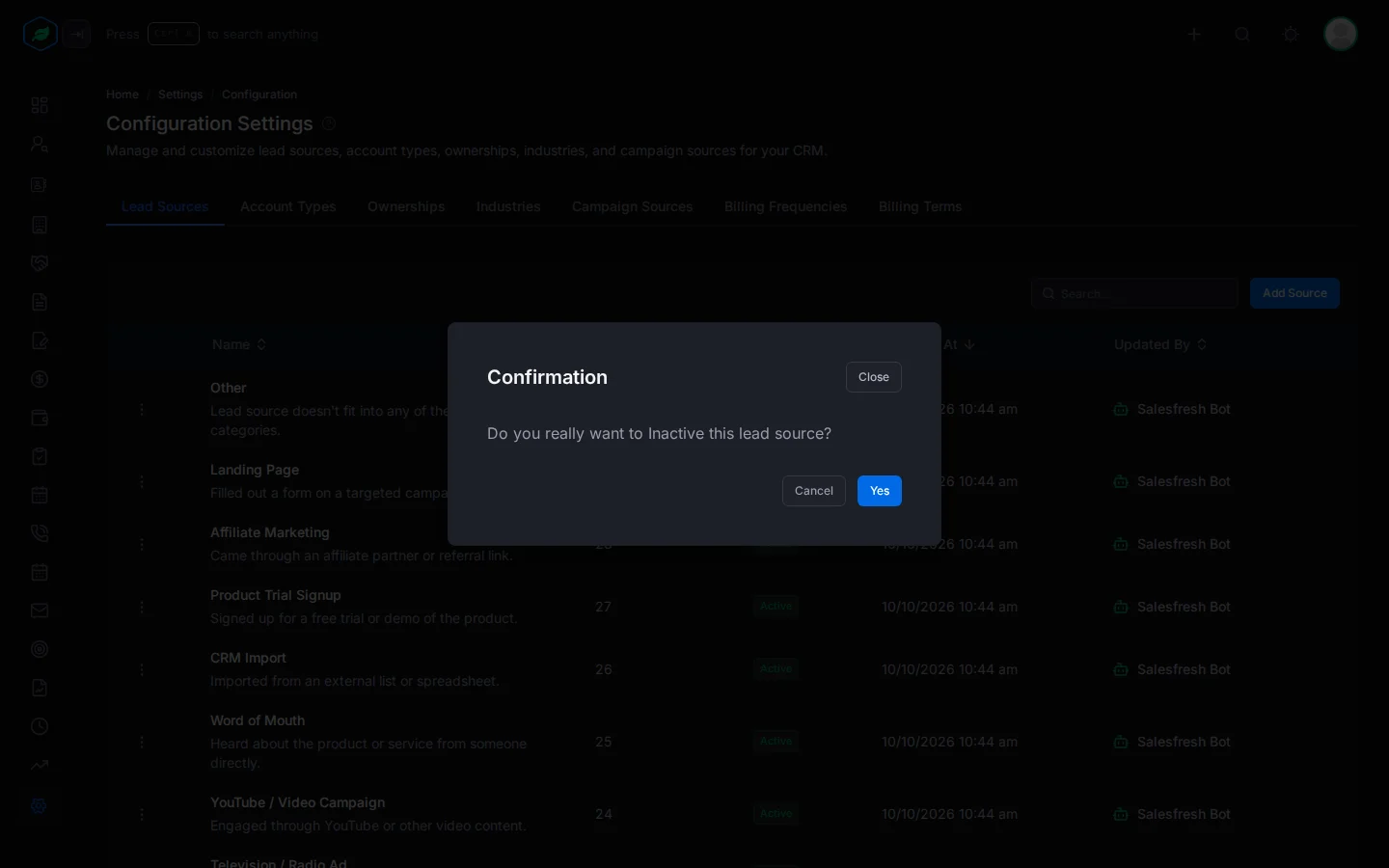
Task: Sort by the Name column
Action: [239, 344]
